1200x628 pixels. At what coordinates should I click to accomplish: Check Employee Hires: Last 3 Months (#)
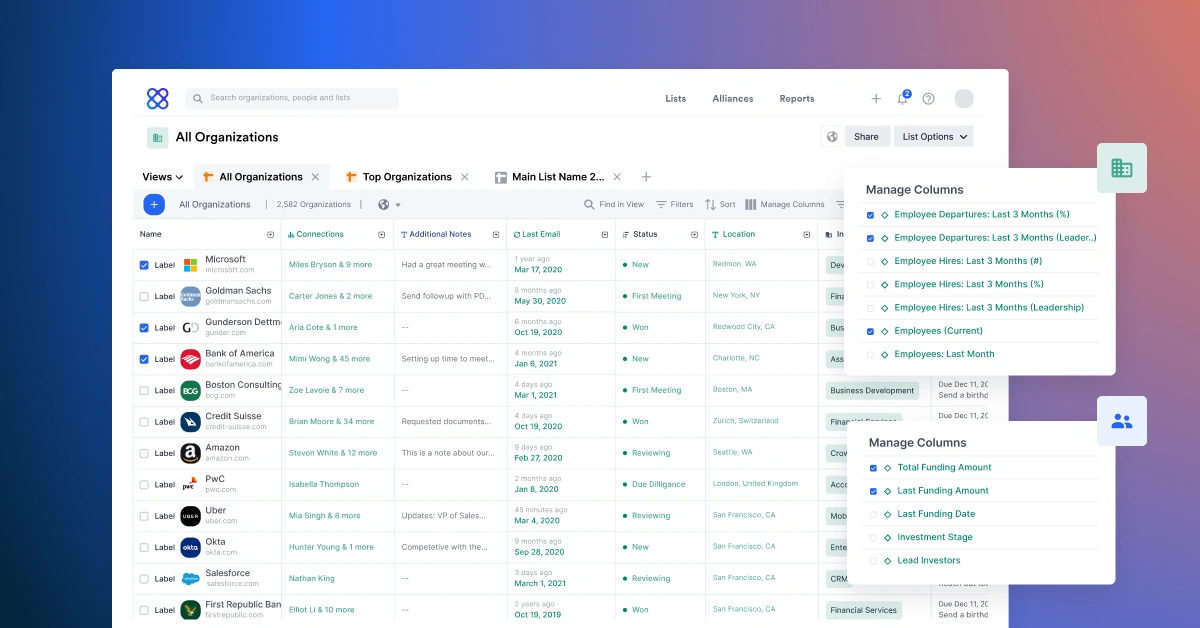tap(870, 261)
